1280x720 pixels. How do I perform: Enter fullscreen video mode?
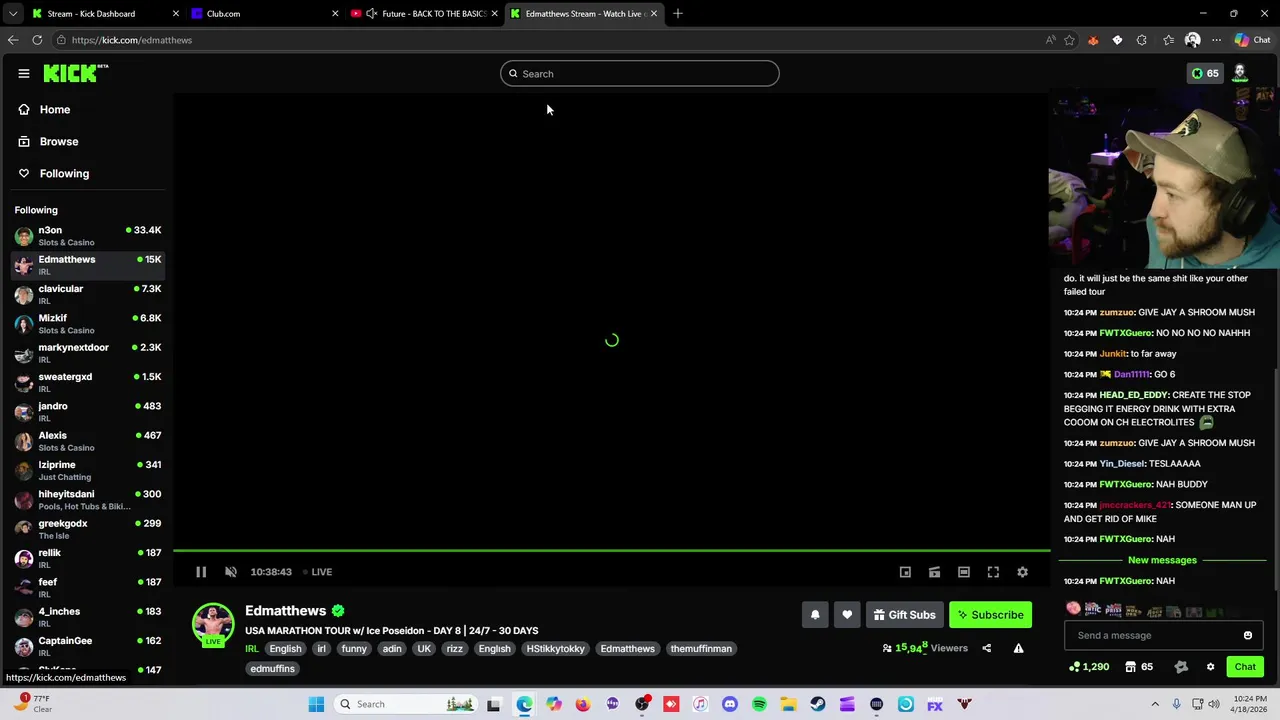coord(993,572)
